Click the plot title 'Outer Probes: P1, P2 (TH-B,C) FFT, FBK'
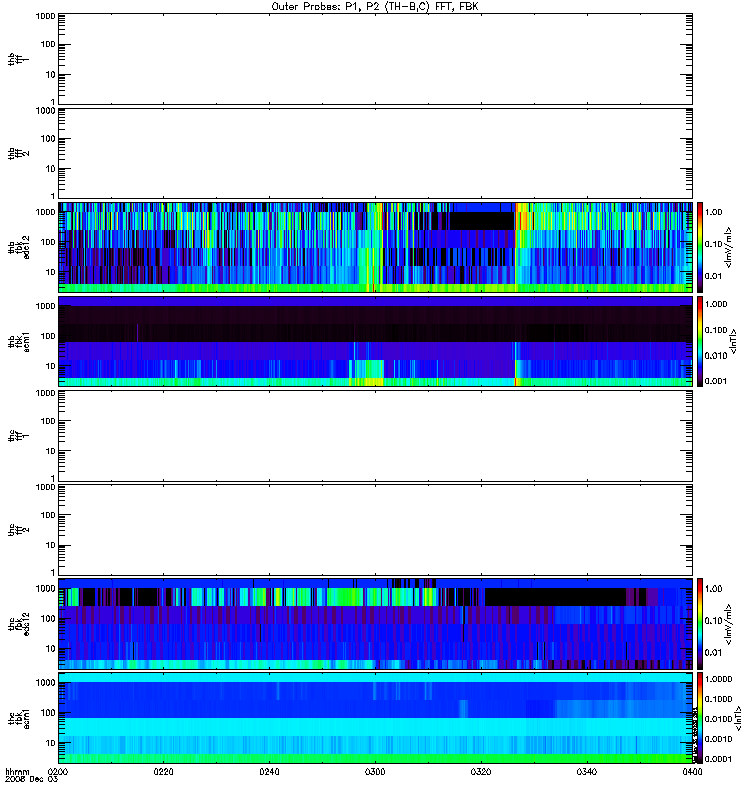750x800 pixels. click(375, 7)
